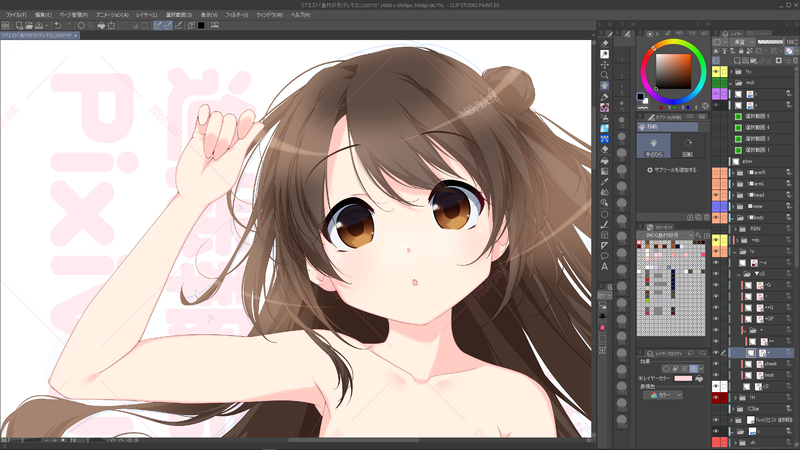This screenshot has width=800, height=450.
Task: Open the filter (I) menu
Action: click(x=237, y=15)
